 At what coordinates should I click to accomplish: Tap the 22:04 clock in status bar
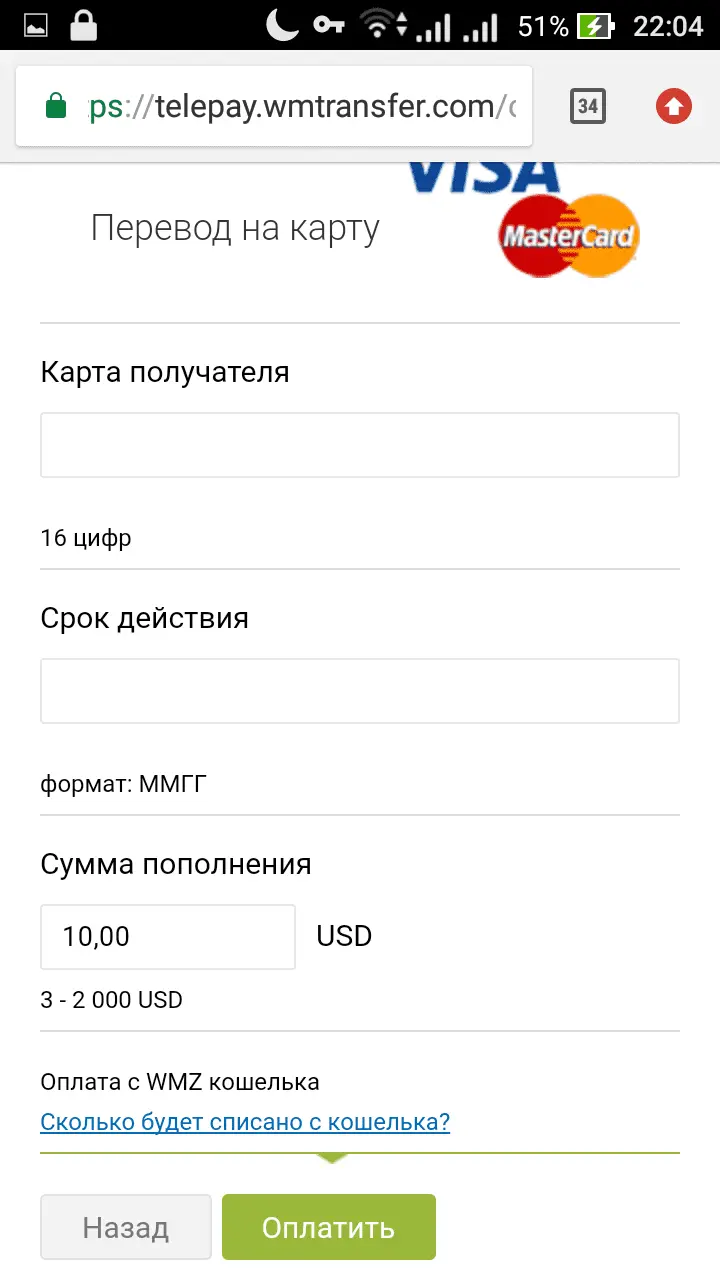[668, 26]
